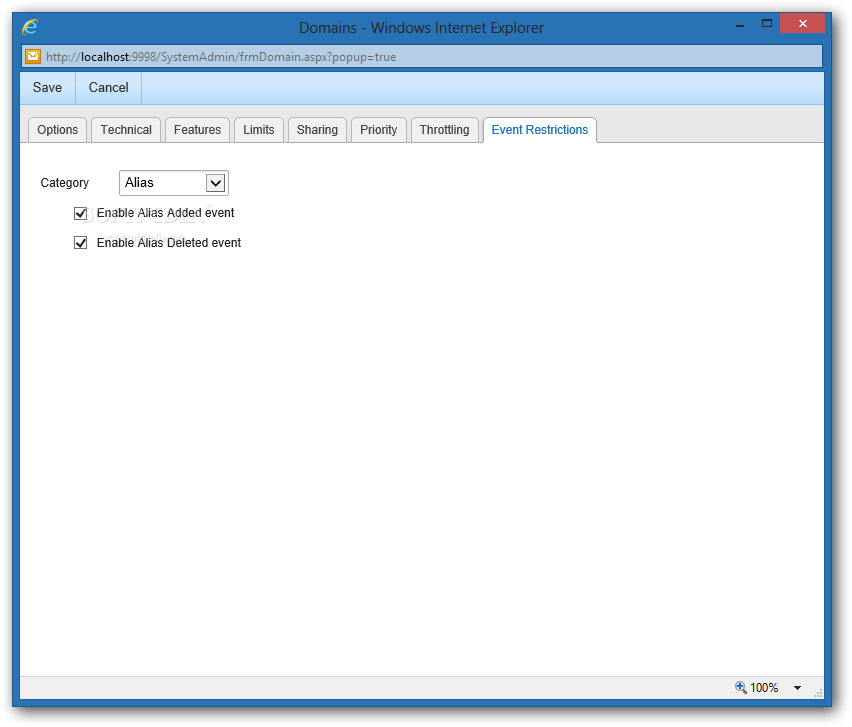This screenshot has width=852, height=727.
Task: Click the Category label
Action: [x=65, y=183]
